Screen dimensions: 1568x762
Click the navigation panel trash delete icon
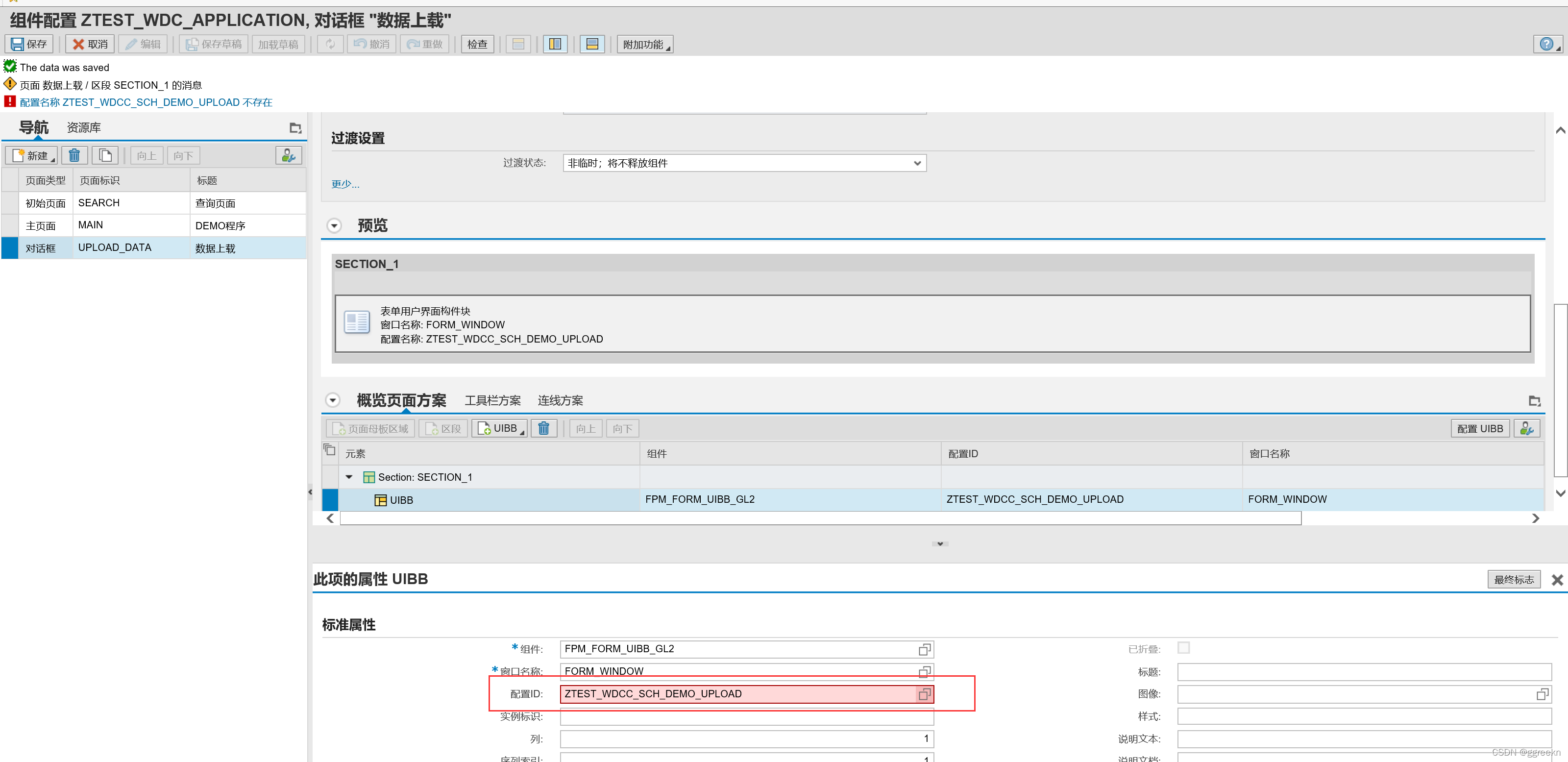(x=74, y=156)
